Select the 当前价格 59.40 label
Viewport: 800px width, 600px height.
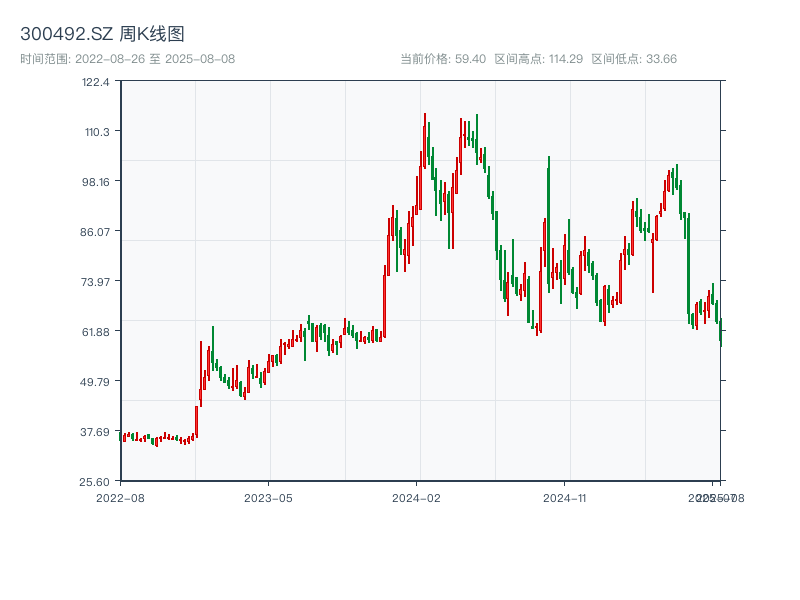tap(442, 59)
